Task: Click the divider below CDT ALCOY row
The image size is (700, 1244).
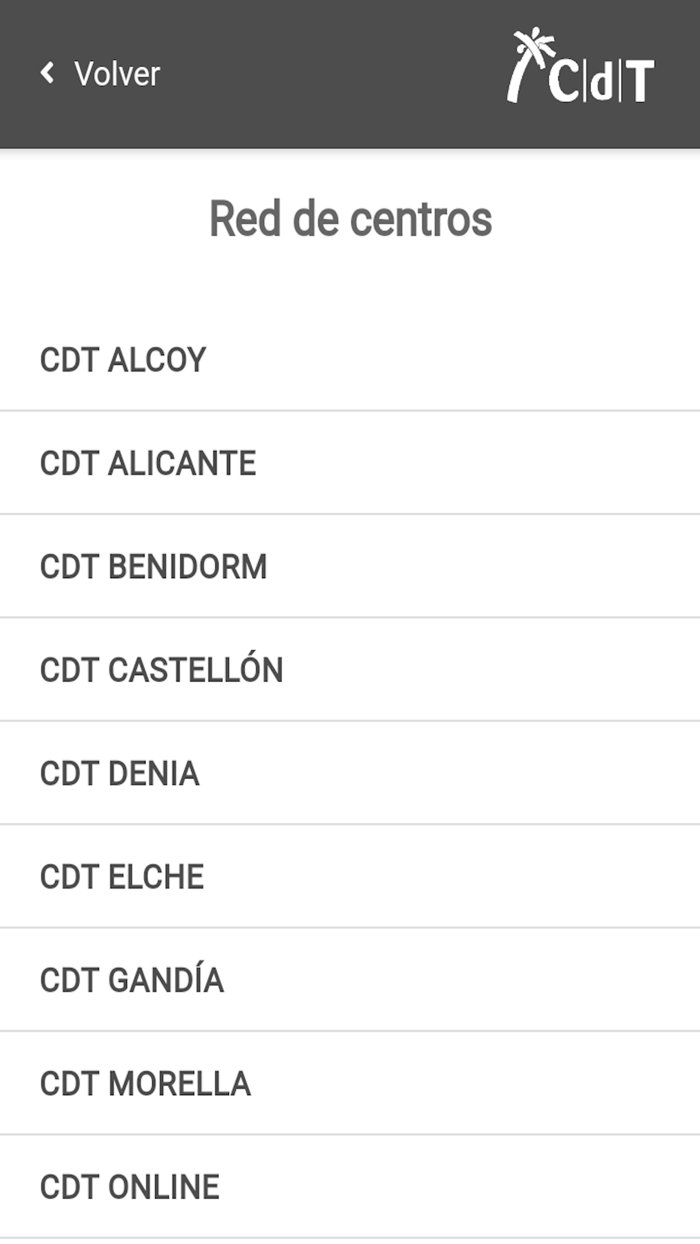Action: tap(350, 410)
